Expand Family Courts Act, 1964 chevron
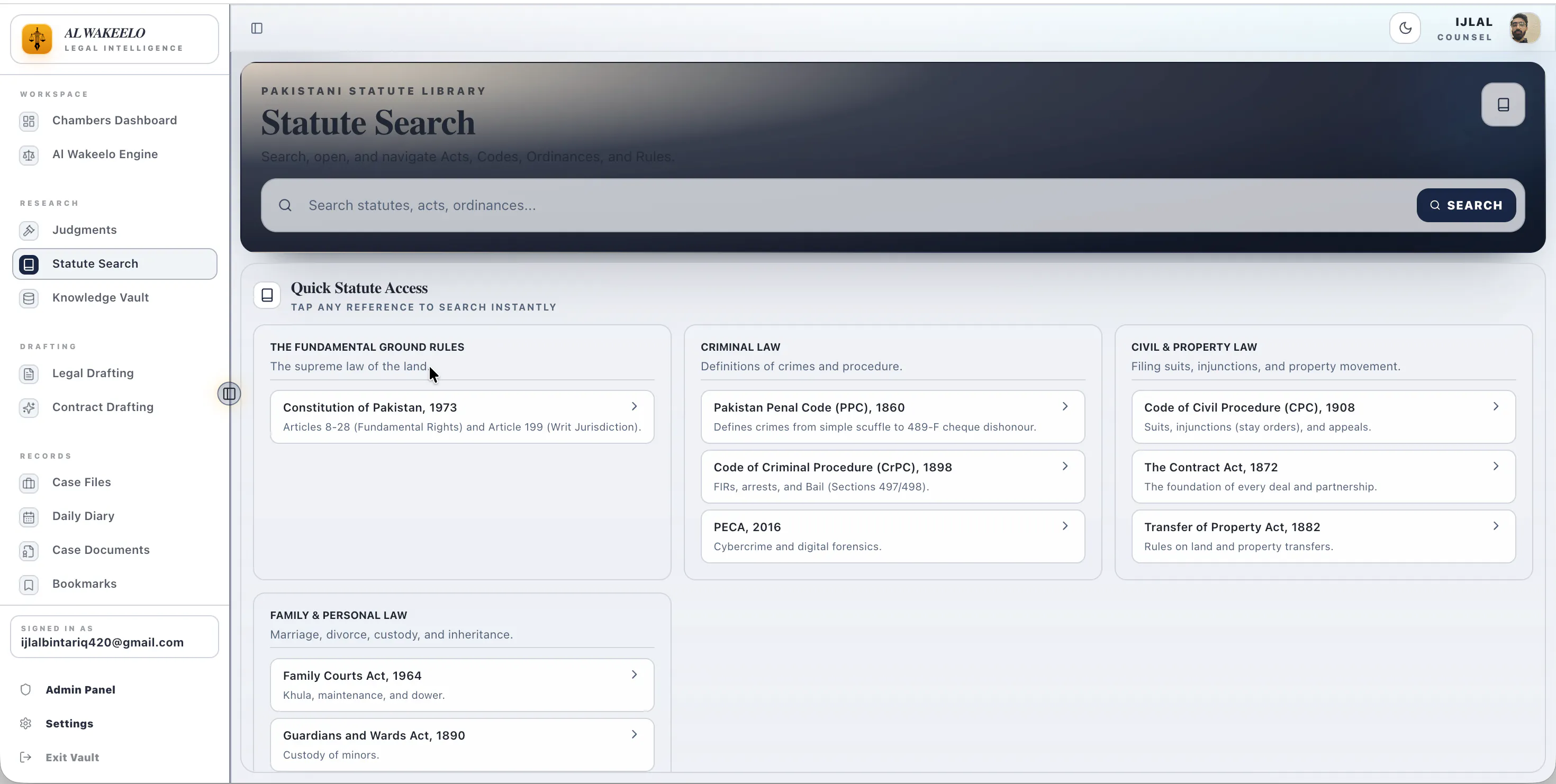 (634, 675)
